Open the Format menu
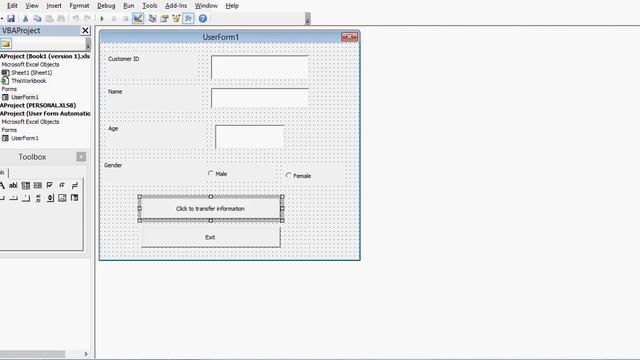Image resolution: width=640 pixels, height=360 pixels. pyautogui.click(x=79, y=6)
